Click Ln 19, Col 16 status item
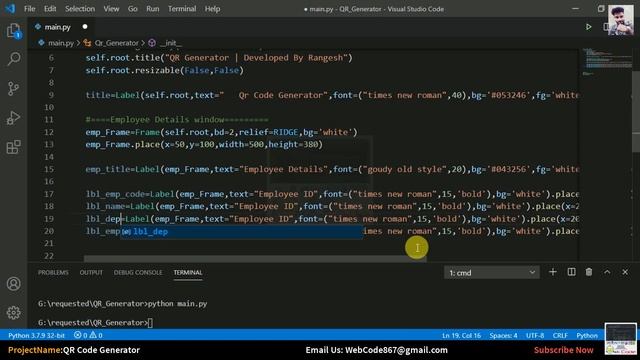Screen dimensions: 640x360 [461, 335]
